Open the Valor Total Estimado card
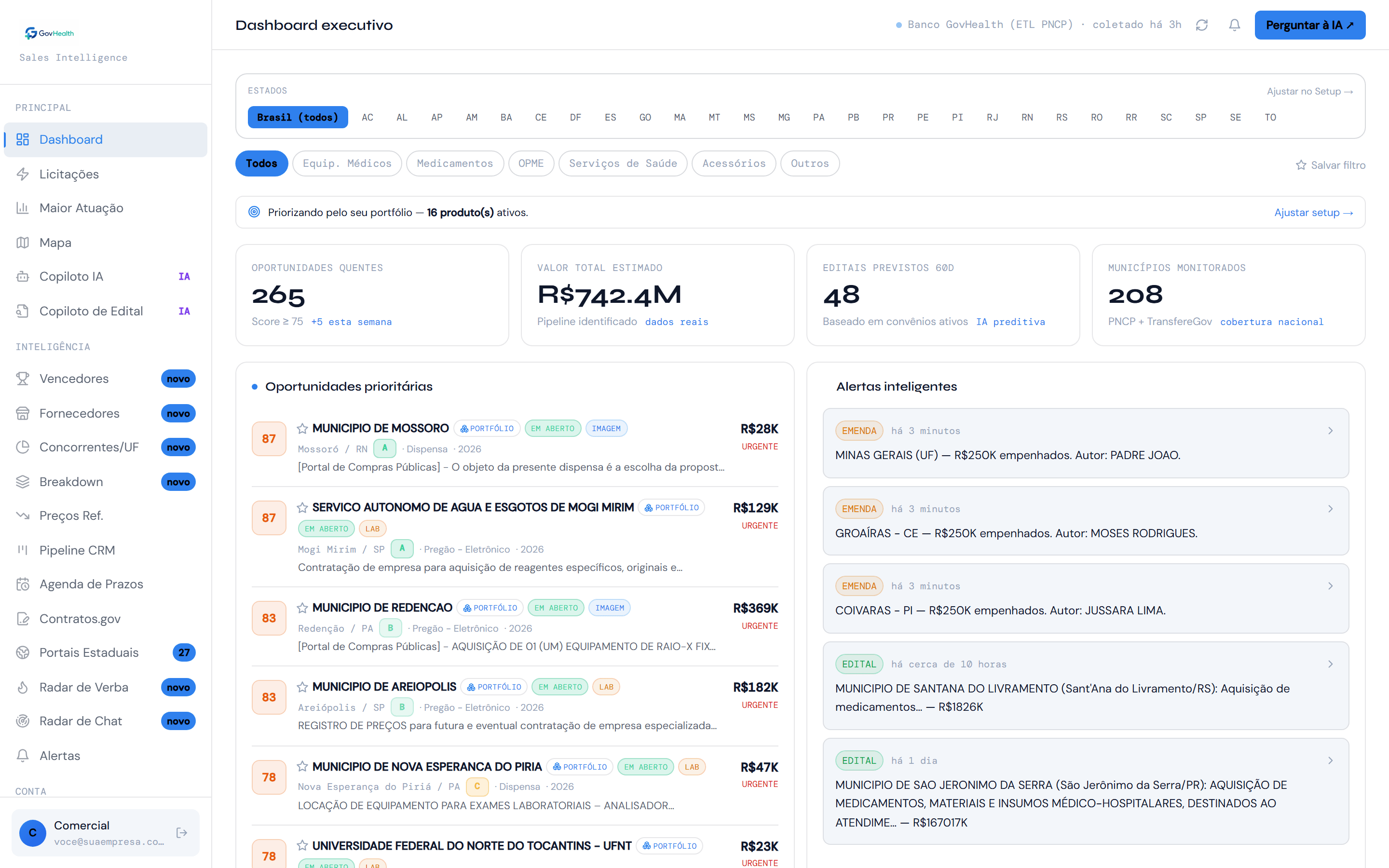The image size is (1389, 868). (658, 295)
